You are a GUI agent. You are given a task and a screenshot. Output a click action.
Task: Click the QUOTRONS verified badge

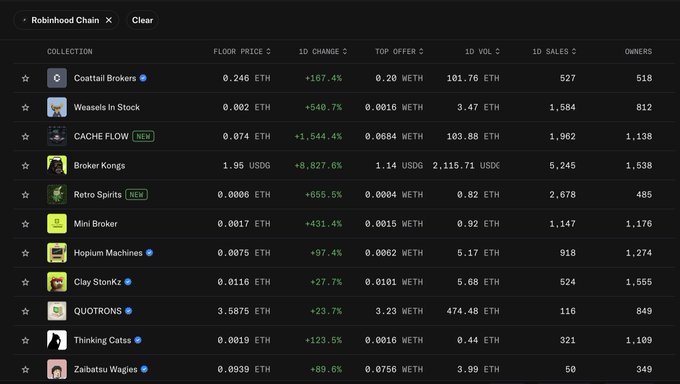[x=128, y=311]
